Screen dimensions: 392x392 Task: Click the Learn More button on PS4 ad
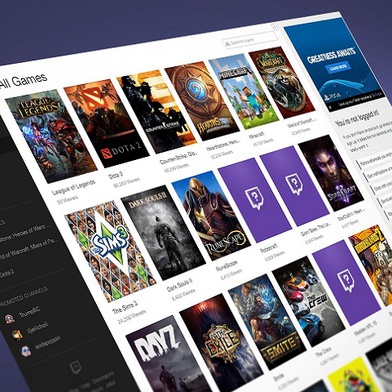338,68
